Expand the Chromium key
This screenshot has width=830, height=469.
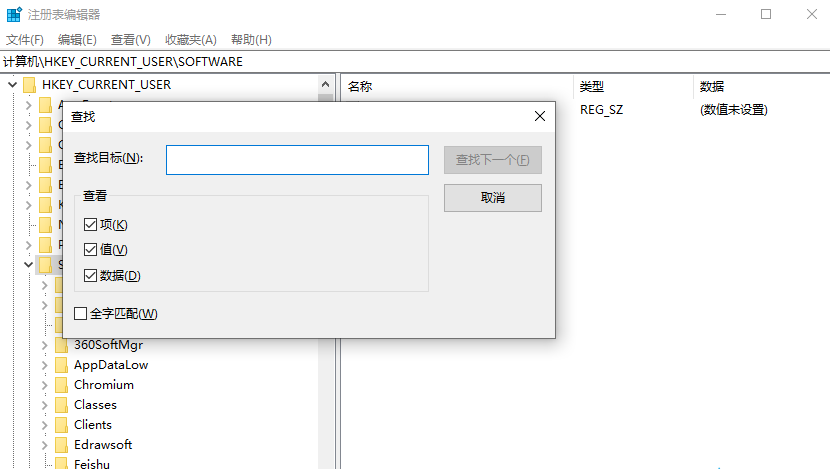click(45, 385)
